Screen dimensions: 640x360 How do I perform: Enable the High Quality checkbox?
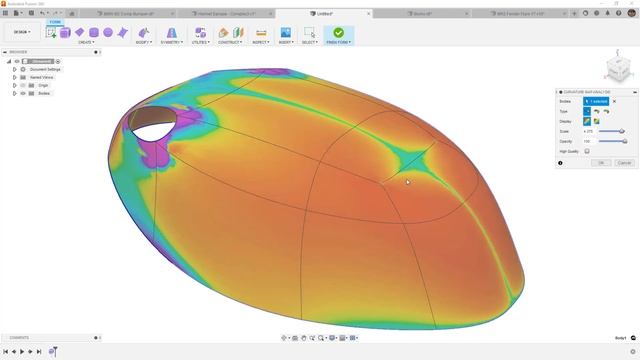[587, 151]
